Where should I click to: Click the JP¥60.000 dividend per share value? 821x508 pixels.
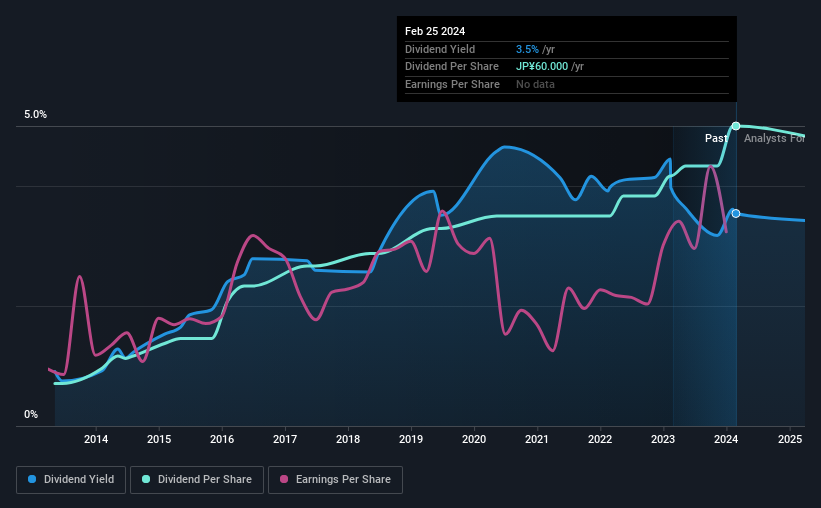pyautogui.click(x=542, y=67)
